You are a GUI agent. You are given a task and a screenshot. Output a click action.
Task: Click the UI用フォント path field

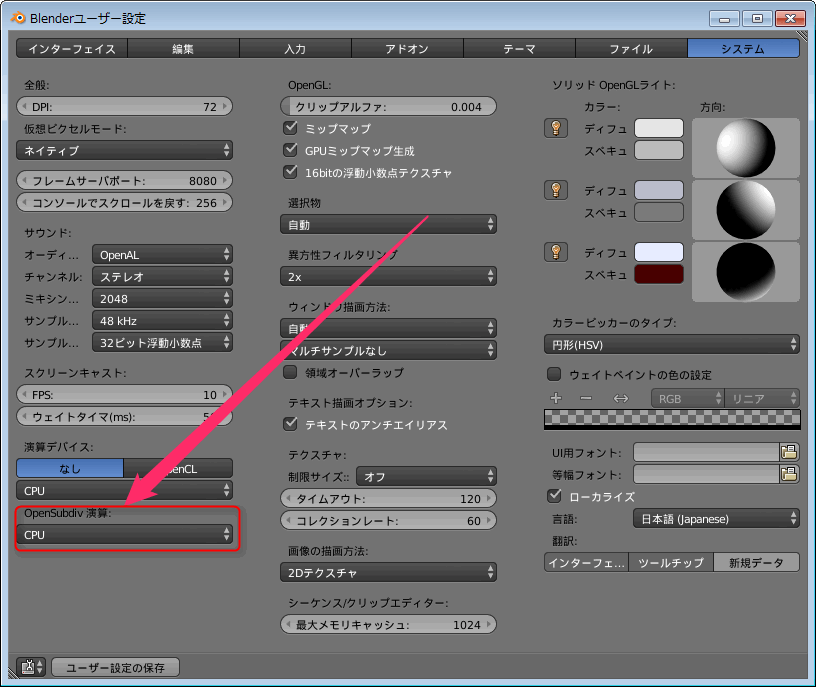pyautogui.click(x=706, y=452)
